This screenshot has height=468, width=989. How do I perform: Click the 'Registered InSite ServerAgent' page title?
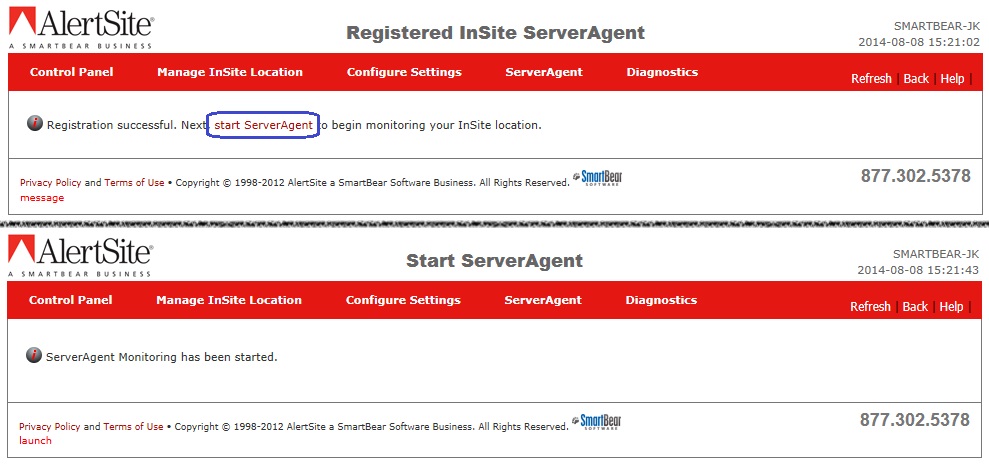point(496,32)
